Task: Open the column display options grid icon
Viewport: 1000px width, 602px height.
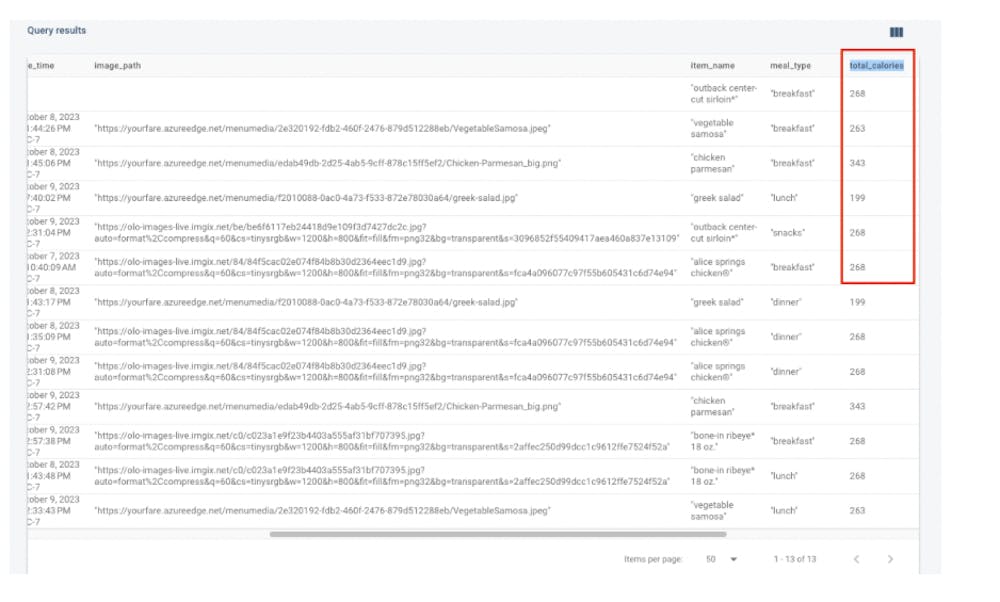Action: pos(895,31)
